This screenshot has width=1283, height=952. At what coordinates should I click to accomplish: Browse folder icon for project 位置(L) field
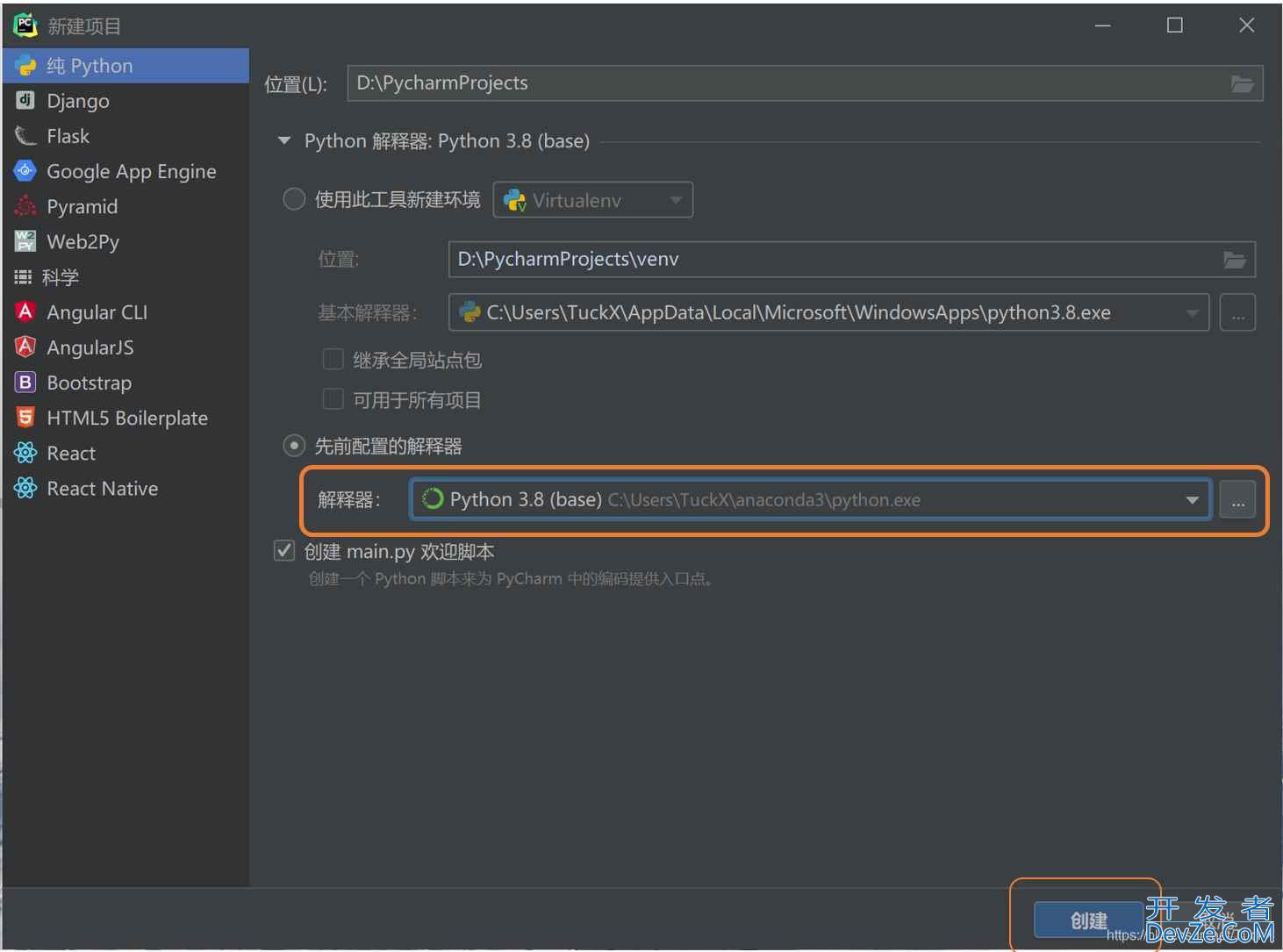point(1242,83)
